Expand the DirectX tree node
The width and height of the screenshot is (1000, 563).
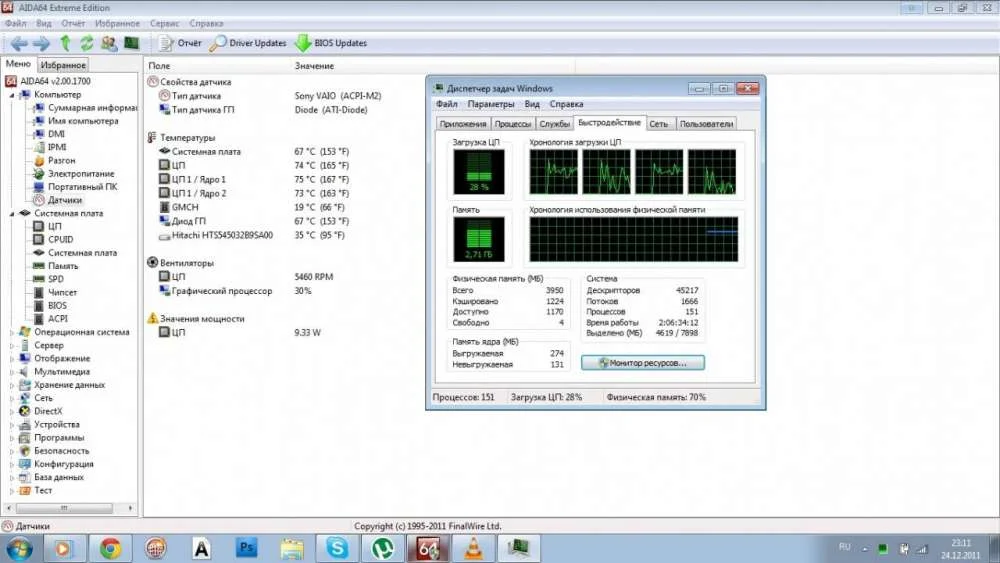pyautogui.click(x=11, y=411)
